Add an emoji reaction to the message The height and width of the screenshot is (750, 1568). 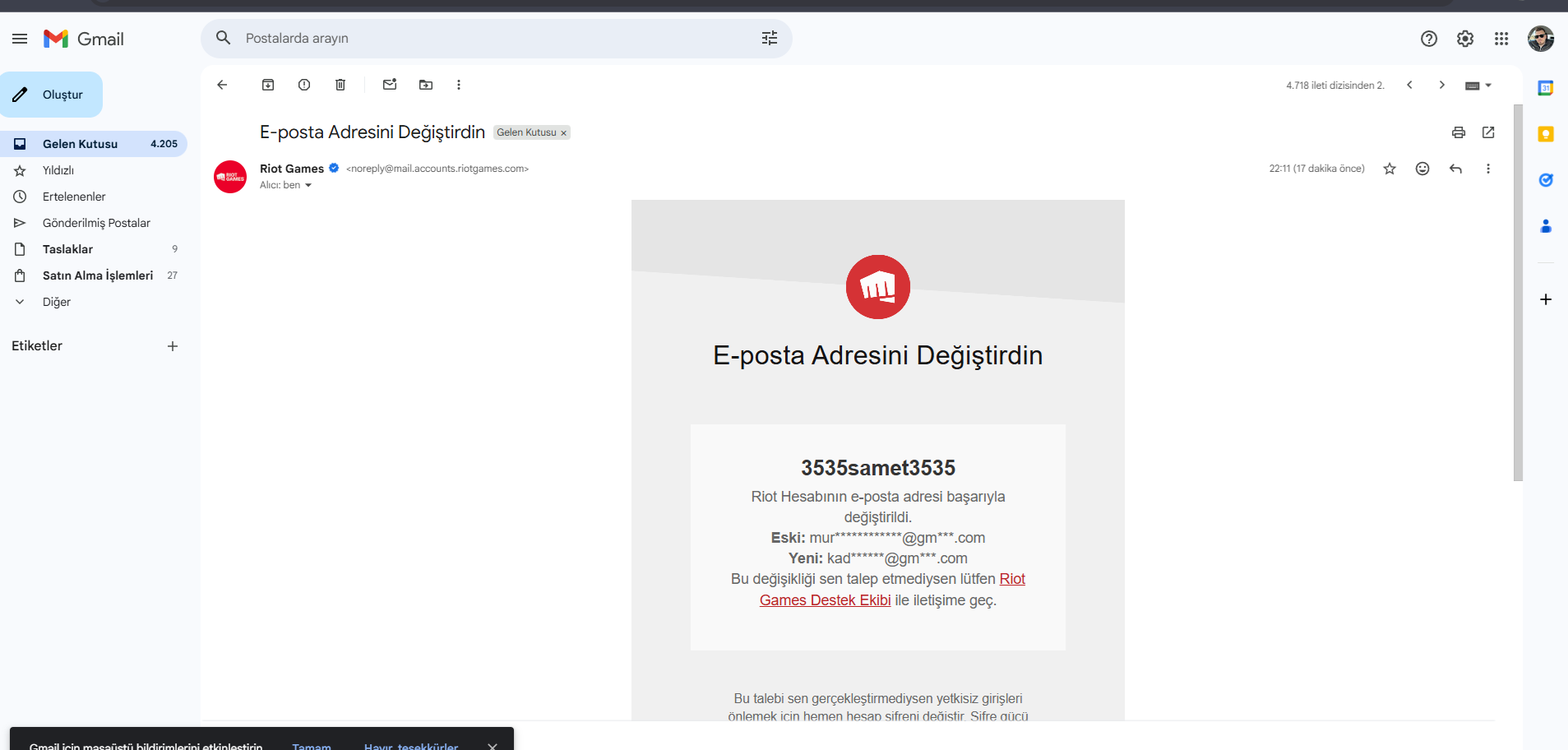pyautogui.click(x=1422, y=169)
